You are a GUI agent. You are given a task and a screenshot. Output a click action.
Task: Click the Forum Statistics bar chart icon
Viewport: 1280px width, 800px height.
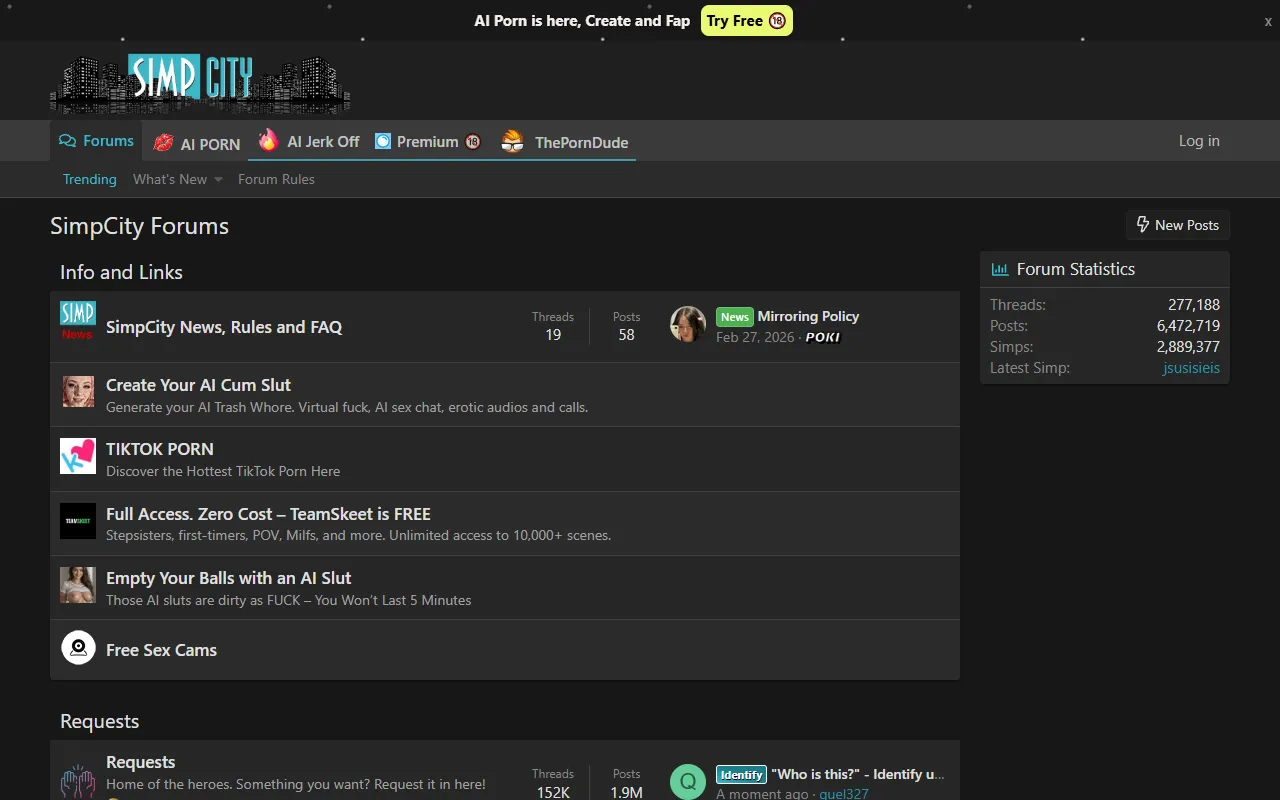pos(999,269)
